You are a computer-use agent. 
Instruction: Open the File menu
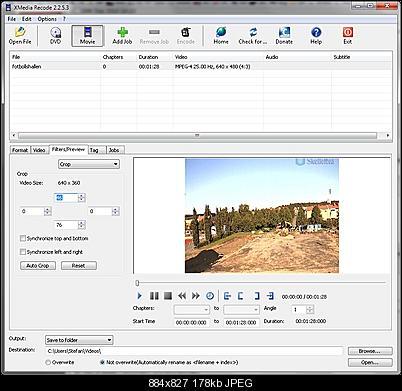pos(12,19)
